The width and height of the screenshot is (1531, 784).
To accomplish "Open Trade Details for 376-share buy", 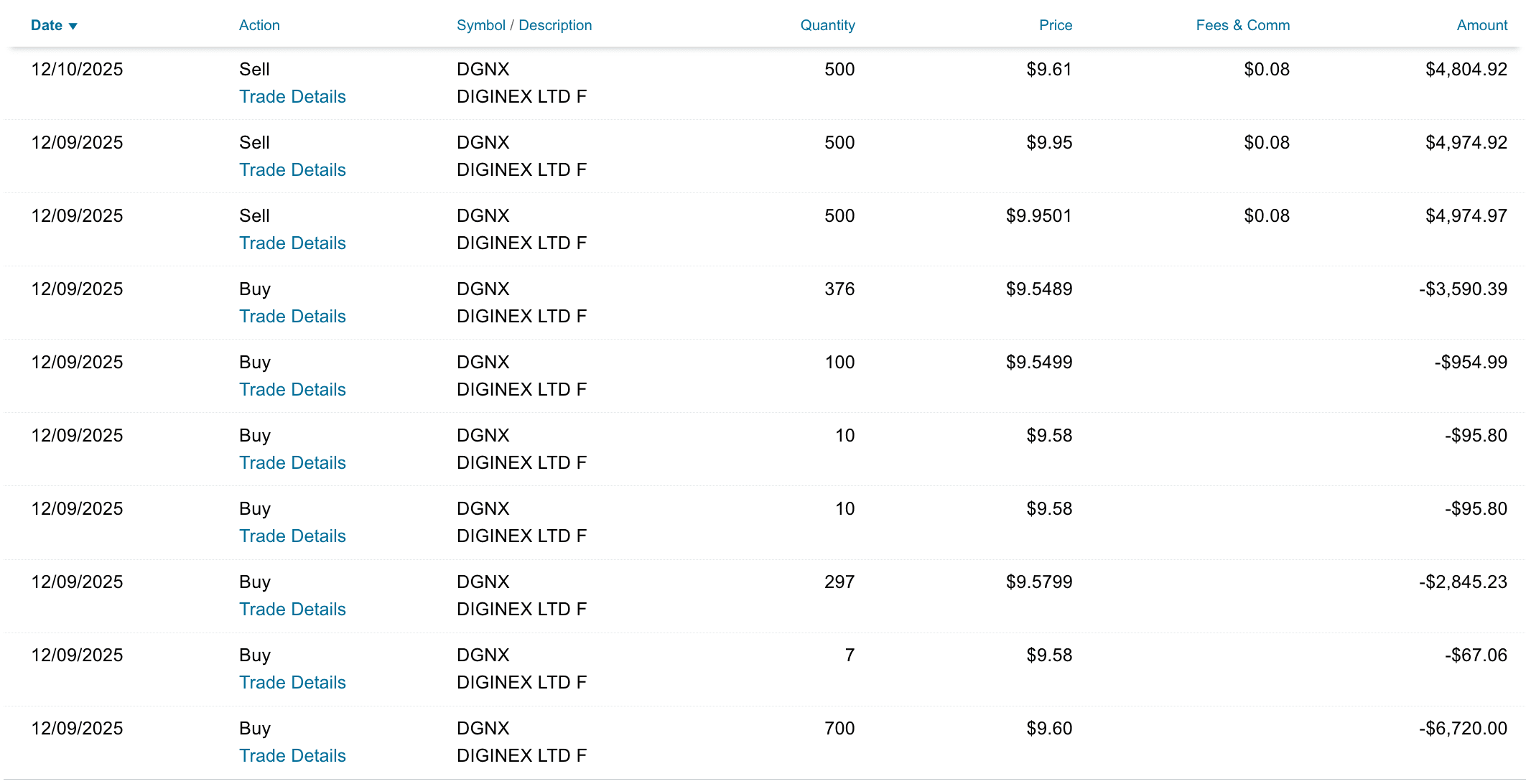I will click(x=292, y=317).
